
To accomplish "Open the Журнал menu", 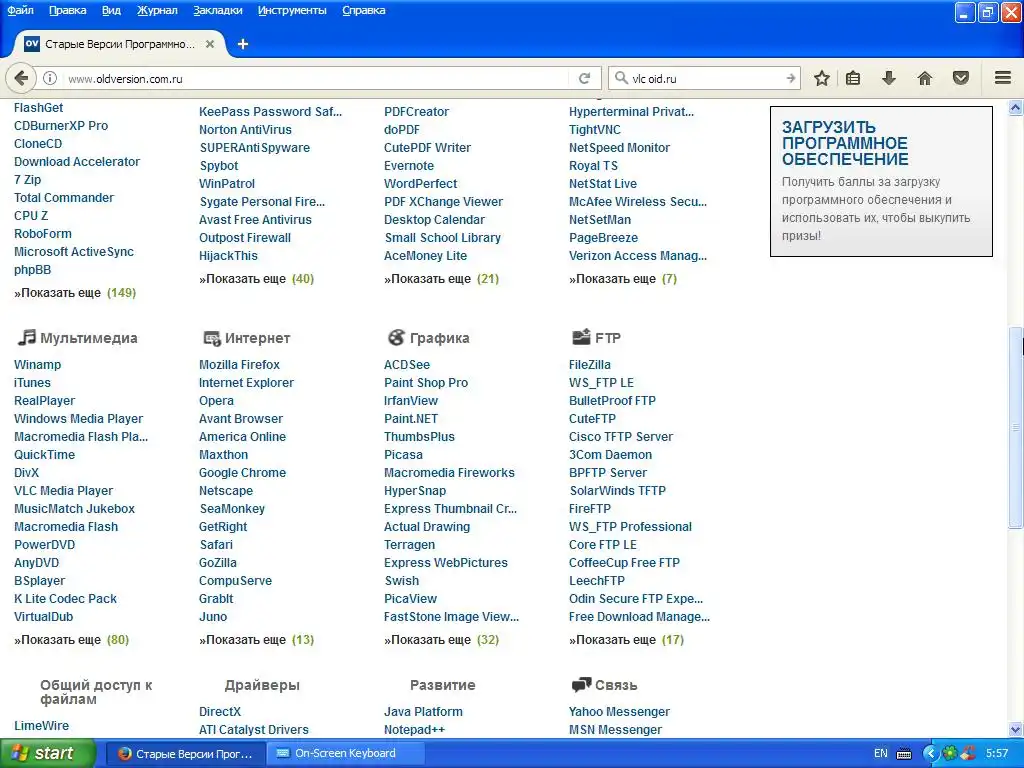I will (x=157, y=10).
